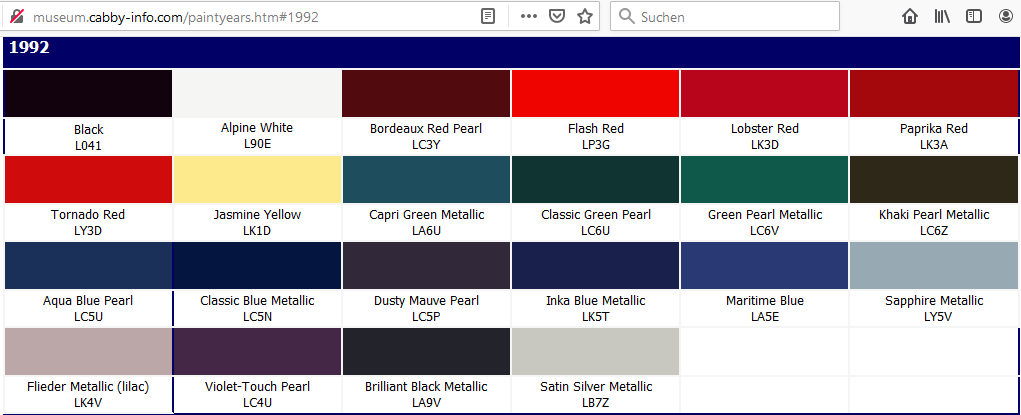Bookmark this page with the star icon

[x=585, y=17]
